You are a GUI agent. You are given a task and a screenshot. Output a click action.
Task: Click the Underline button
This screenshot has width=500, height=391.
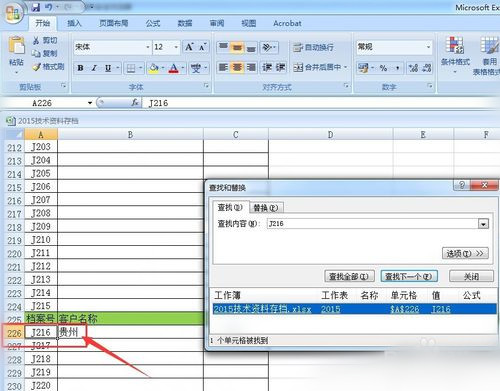point(108,68)
